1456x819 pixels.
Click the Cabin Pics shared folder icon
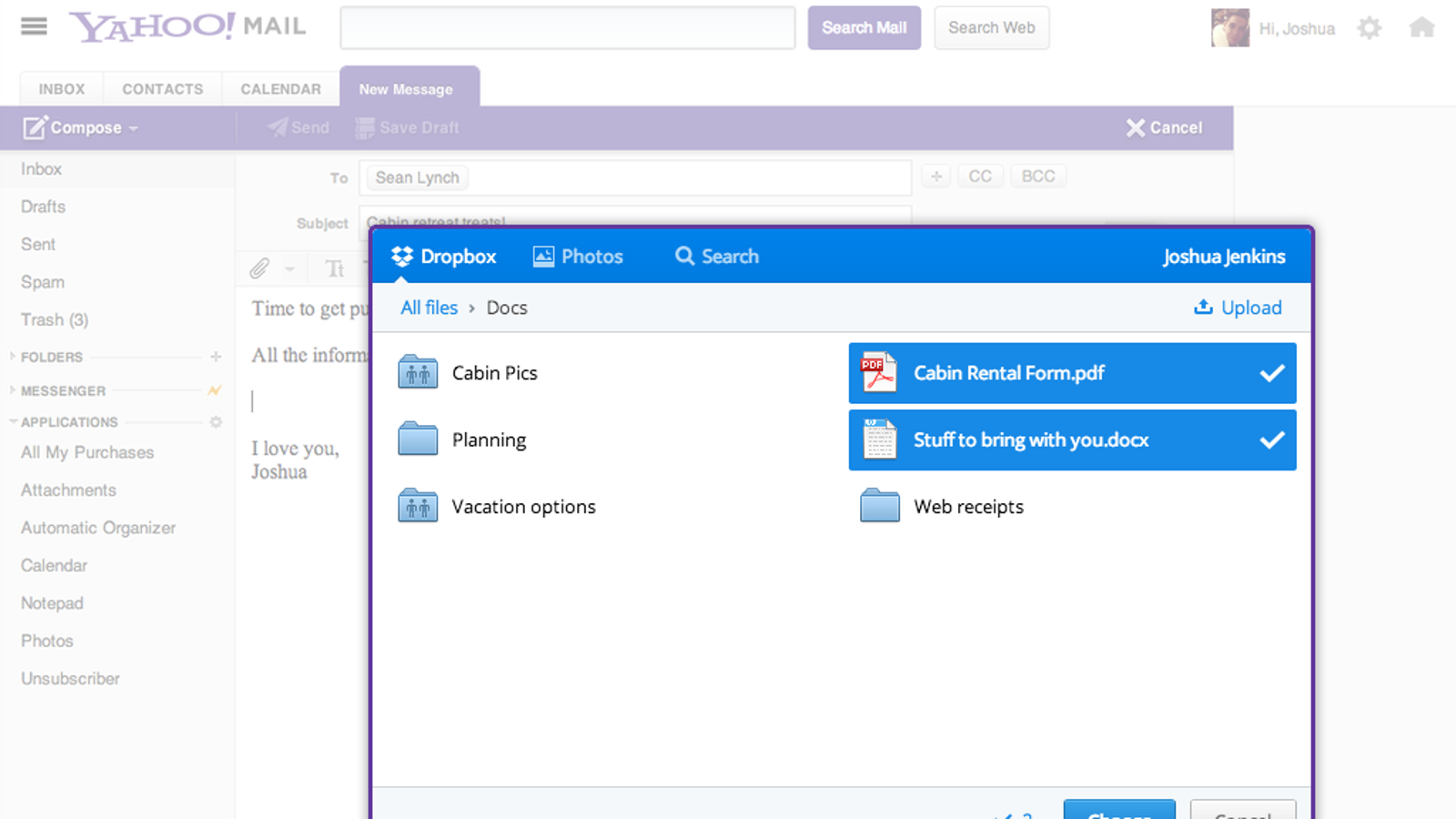click(x=418, y=372)
